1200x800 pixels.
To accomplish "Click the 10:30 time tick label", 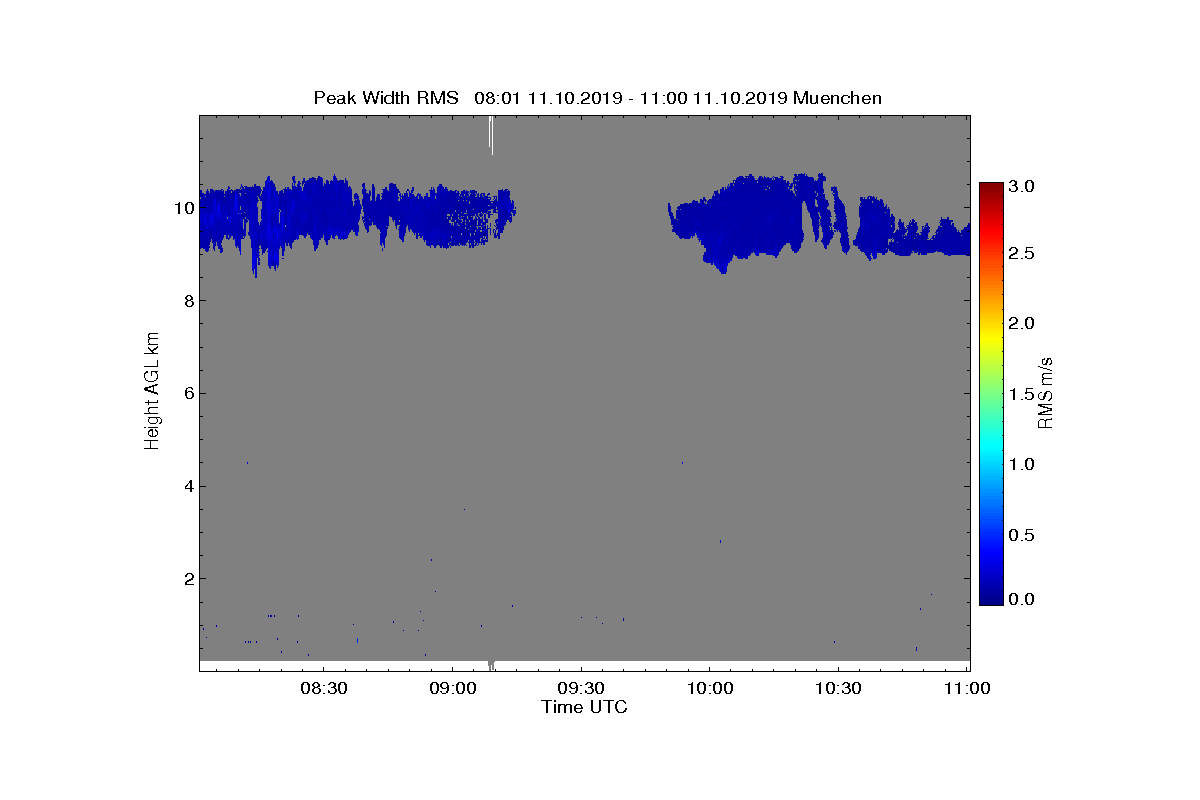I will tap(838, 689).
